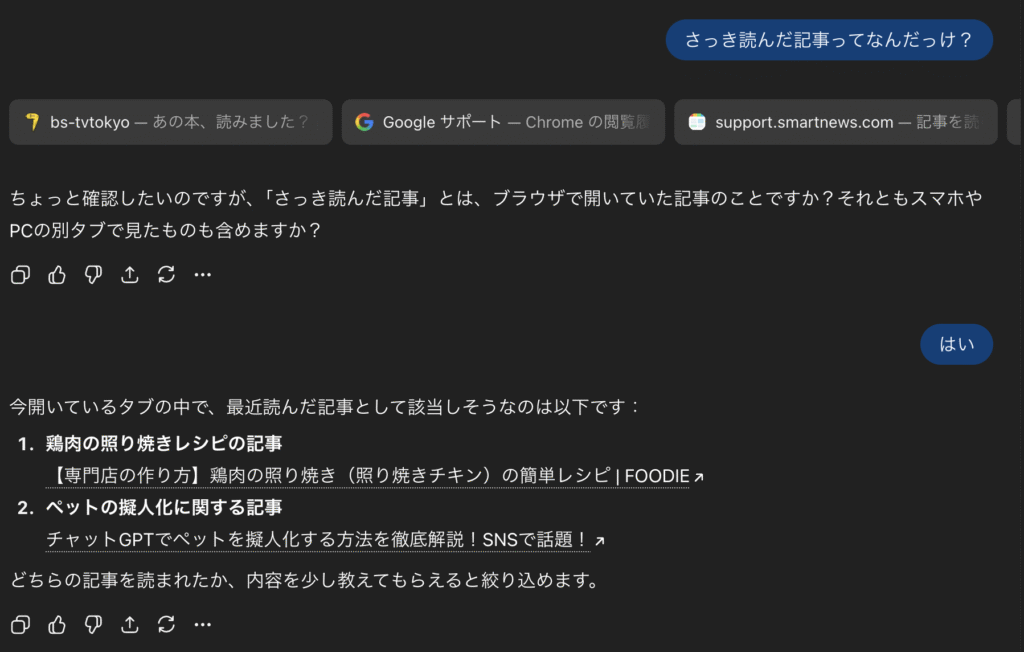Open the FOODIE 鶏肉の照り焼き recipe link

(x=367, y=476)
